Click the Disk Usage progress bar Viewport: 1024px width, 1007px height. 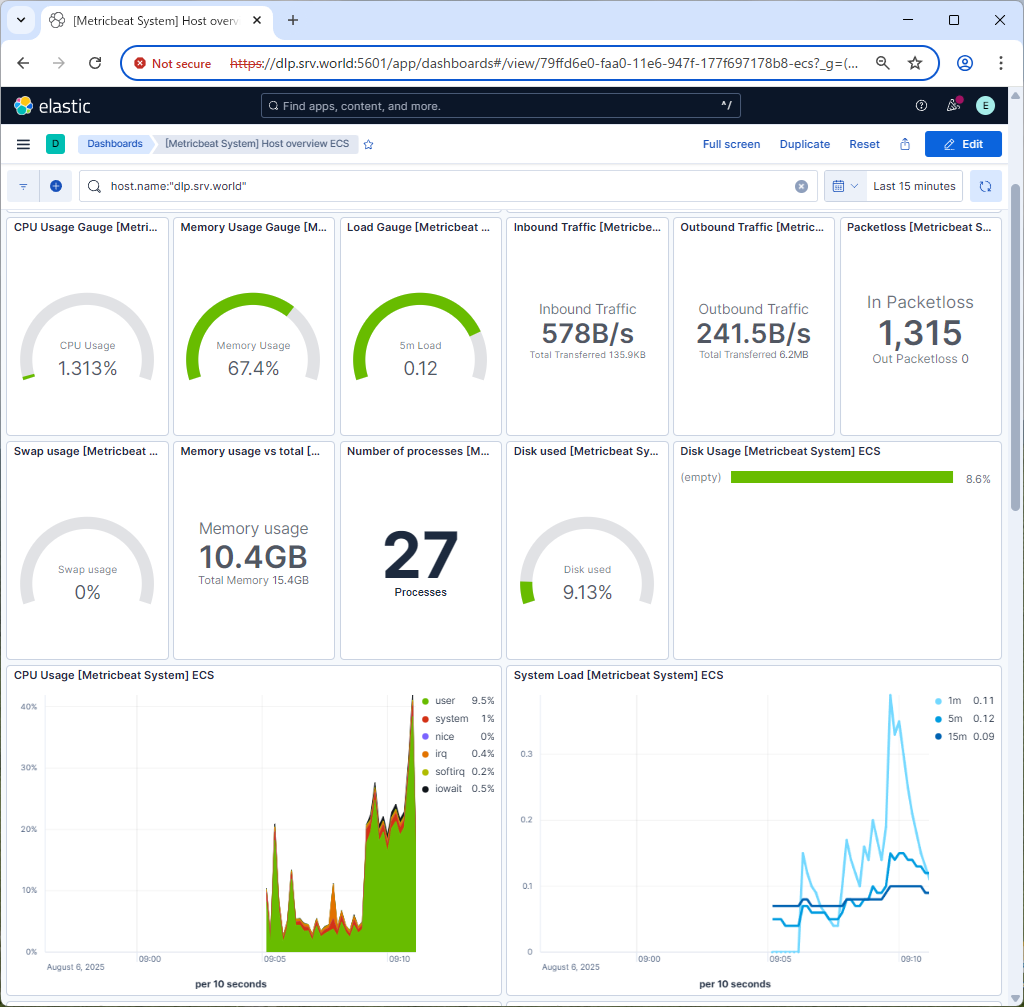841,477
